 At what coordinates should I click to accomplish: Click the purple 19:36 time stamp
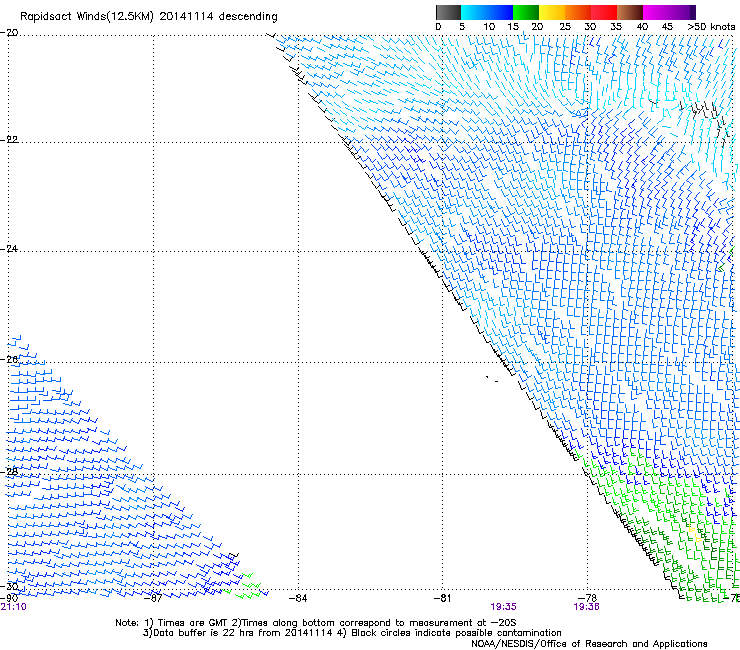tap(586, 607)
